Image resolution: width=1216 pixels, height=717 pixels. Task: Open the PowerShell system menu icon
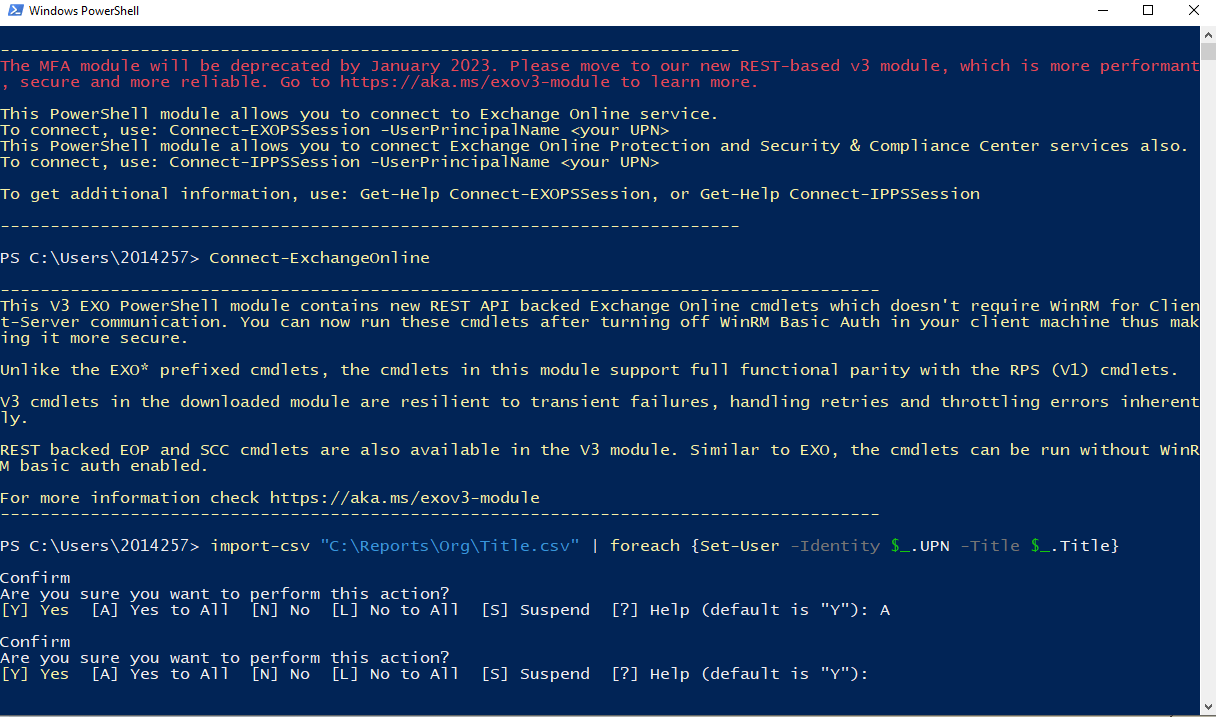[x=14, y=11]
